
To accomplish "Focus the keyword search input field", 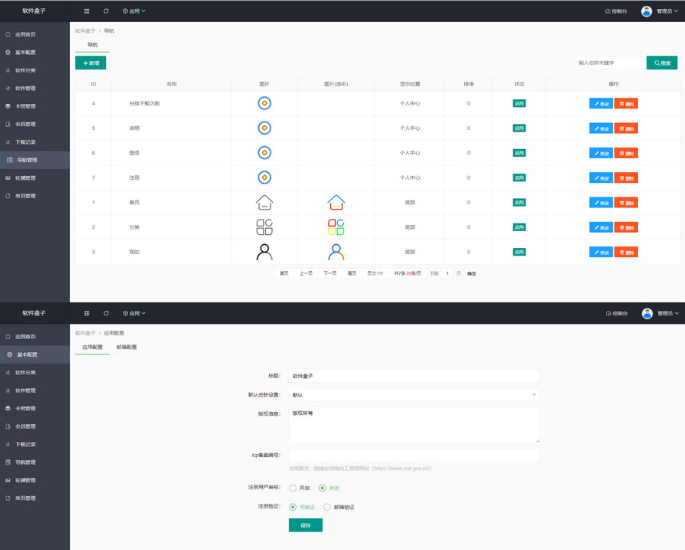I will 609,63.
